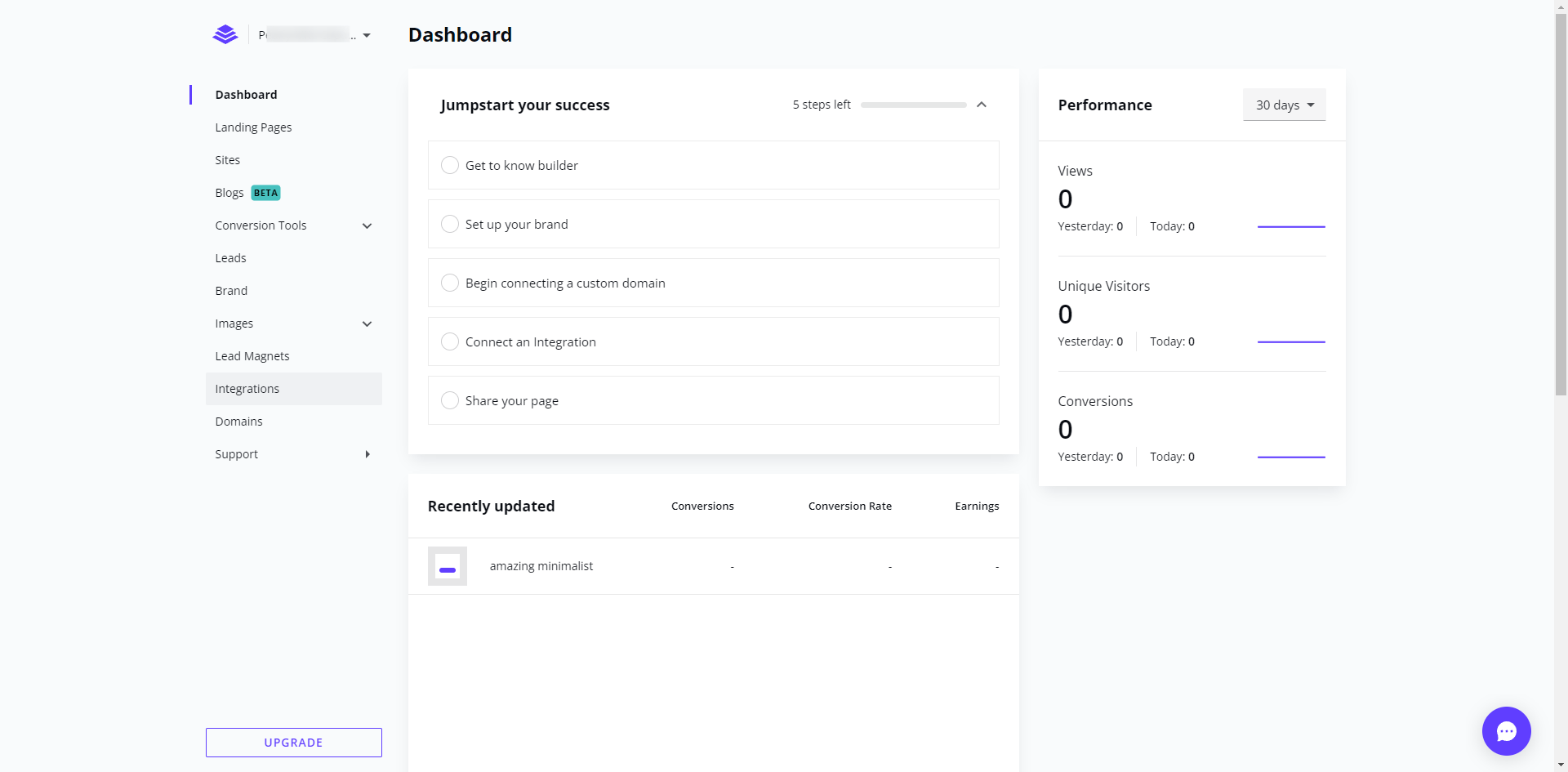Click the BETA badge next to Blogs
This screenshot has height=772, width=1568.
coord(265,193)
